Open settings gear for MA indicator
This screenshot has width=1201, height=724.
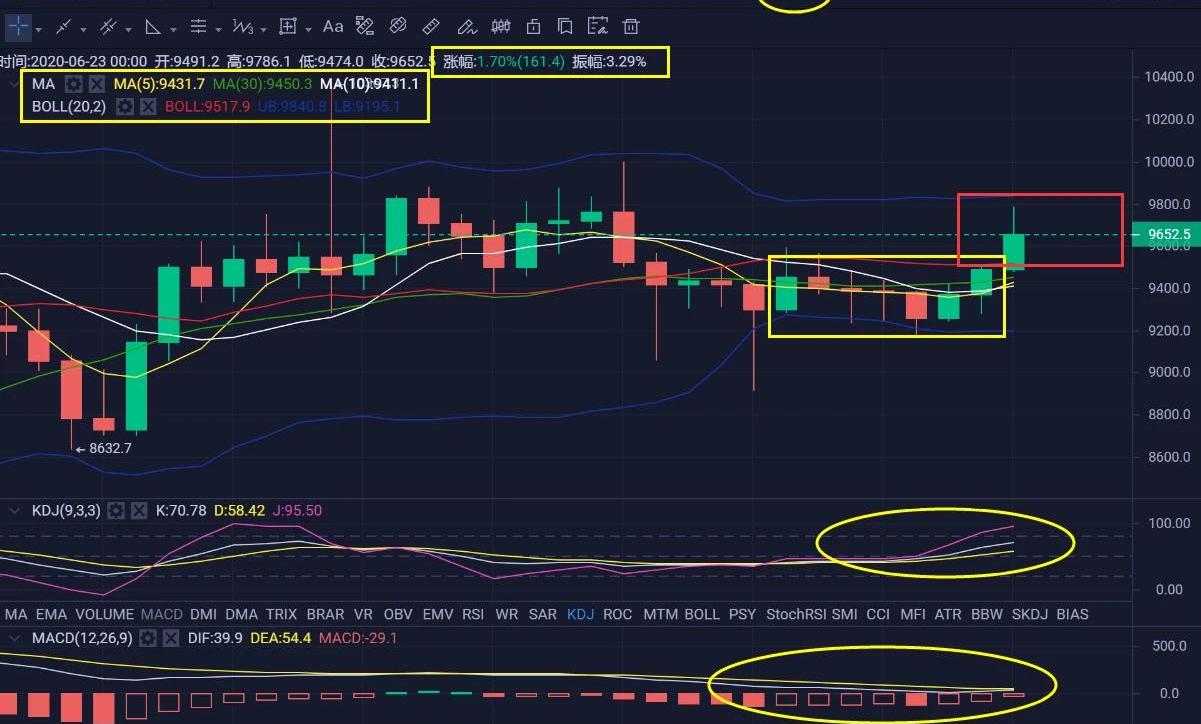click(74, 84)
